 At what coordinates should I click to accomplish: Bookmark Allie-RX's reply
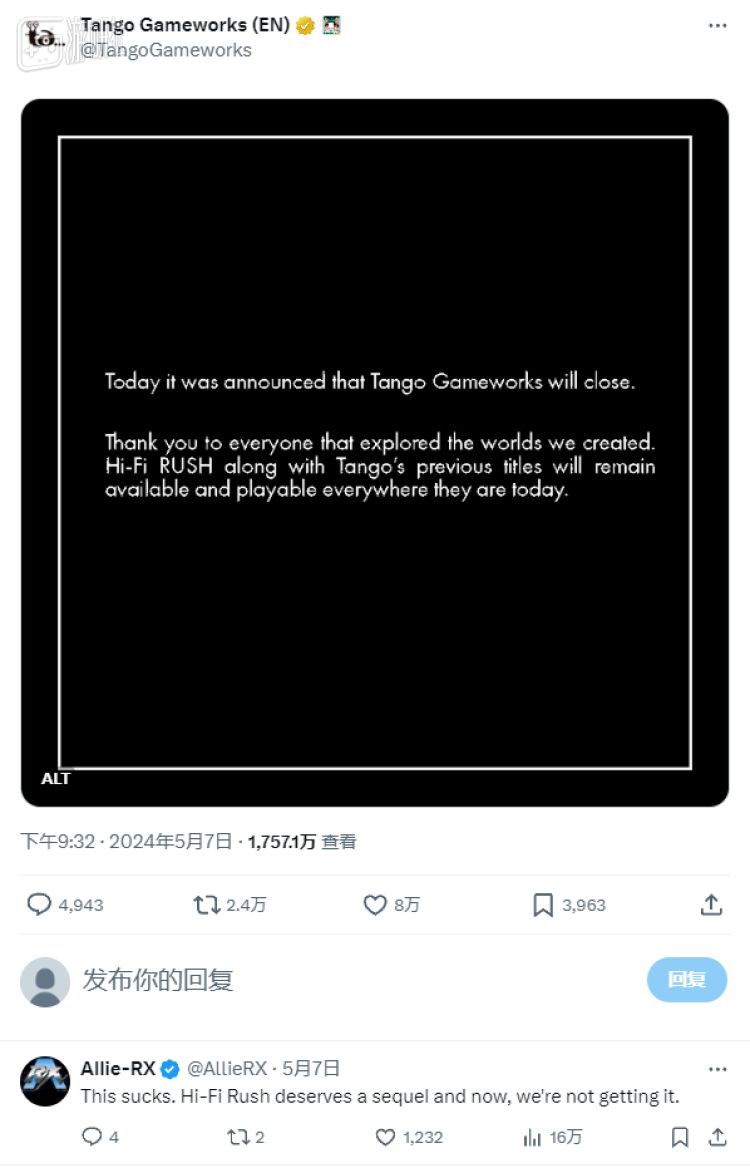point(680,1137)
